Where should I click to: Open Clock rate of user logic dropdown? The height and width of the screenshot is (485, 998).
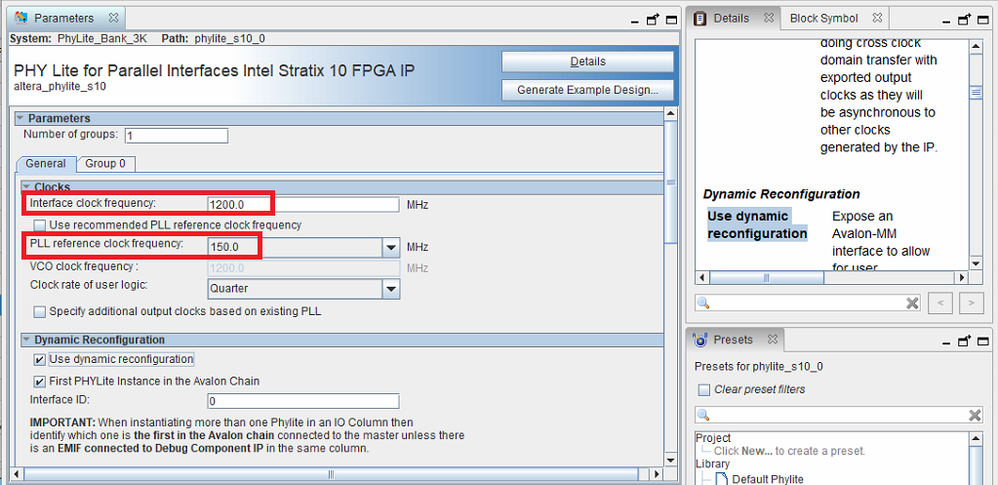pyautogui.click(x=390, y=289)
